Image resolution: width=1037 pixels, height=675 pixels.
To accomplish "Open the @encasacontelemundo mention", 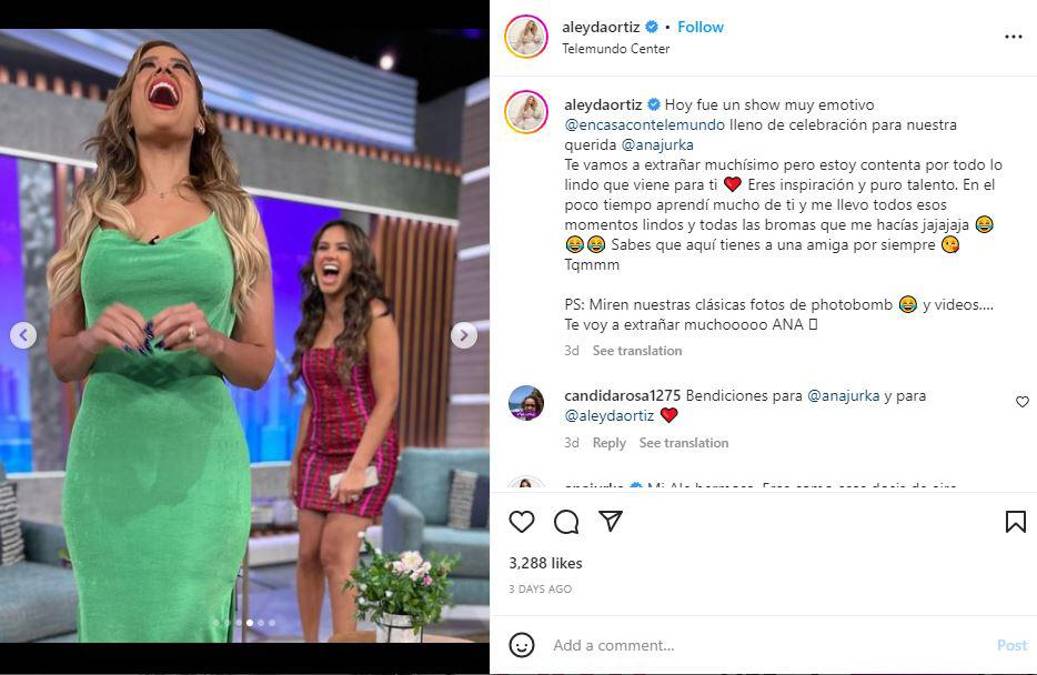I will [x=645, y=125].
